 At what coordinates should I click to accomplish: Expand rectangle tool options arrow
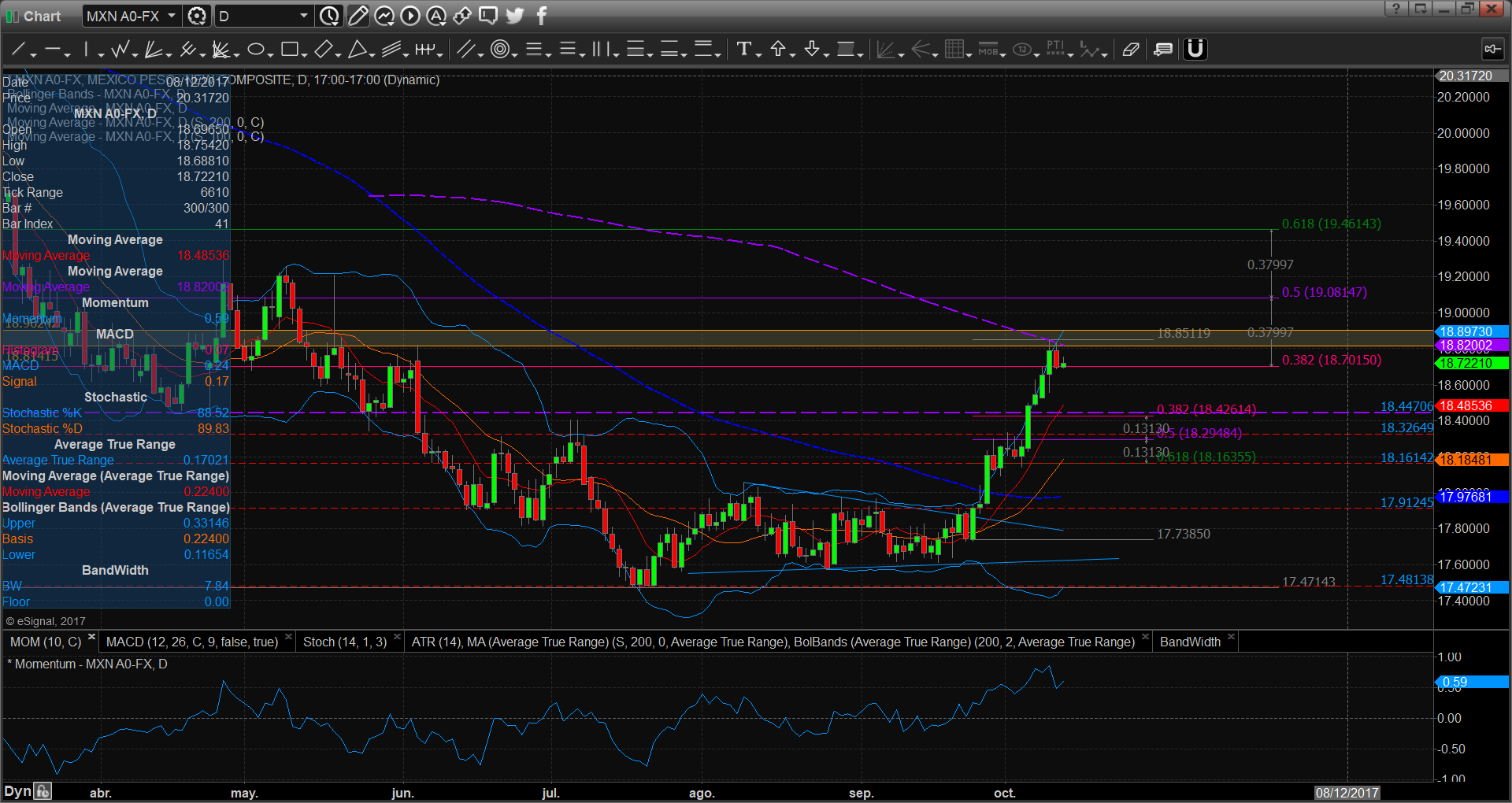click(304, 54)
